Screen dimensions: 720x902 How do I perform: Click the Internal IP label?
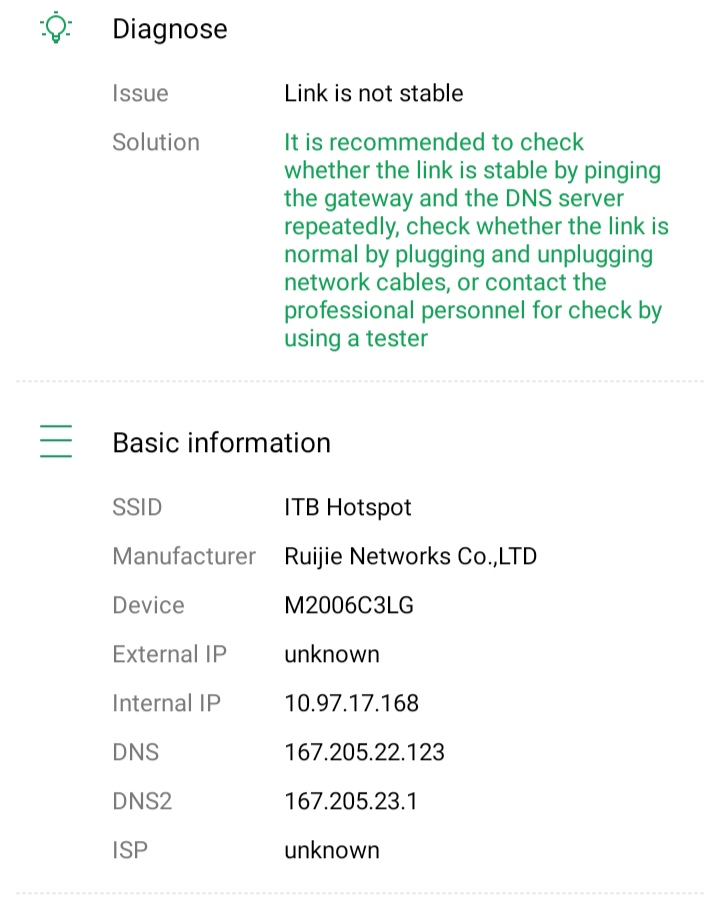pos(166,703)
